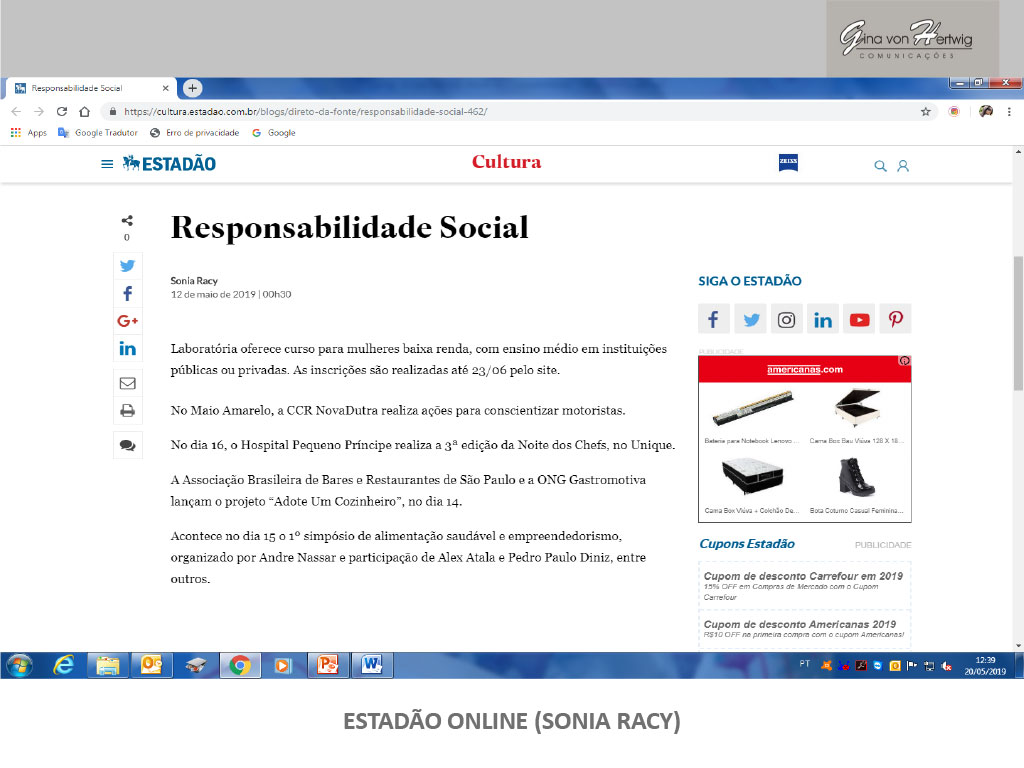Click the Estadão logo
This screenshot has width=1024, height=768.
point(169,163)
